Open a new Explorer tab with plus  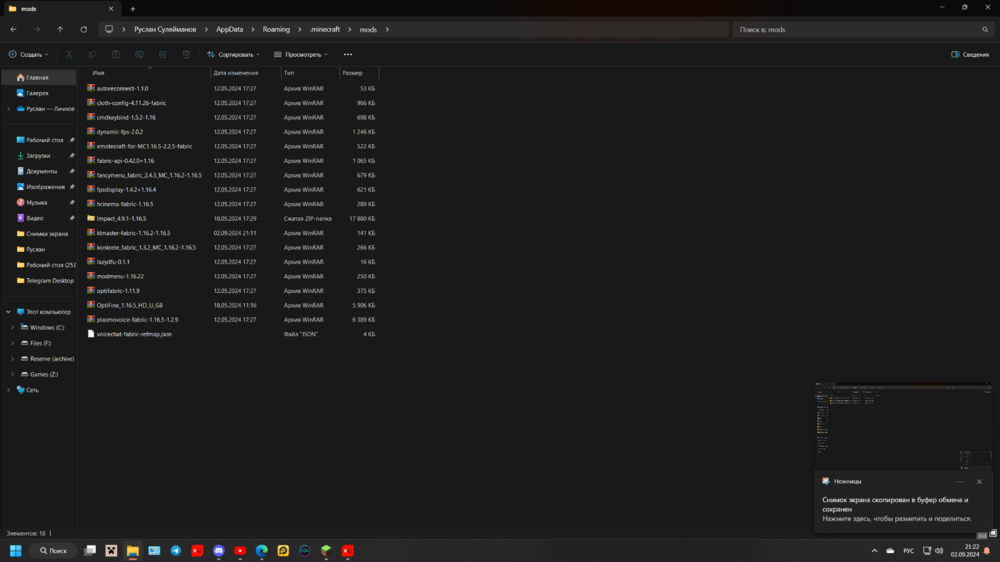[133, 9]
